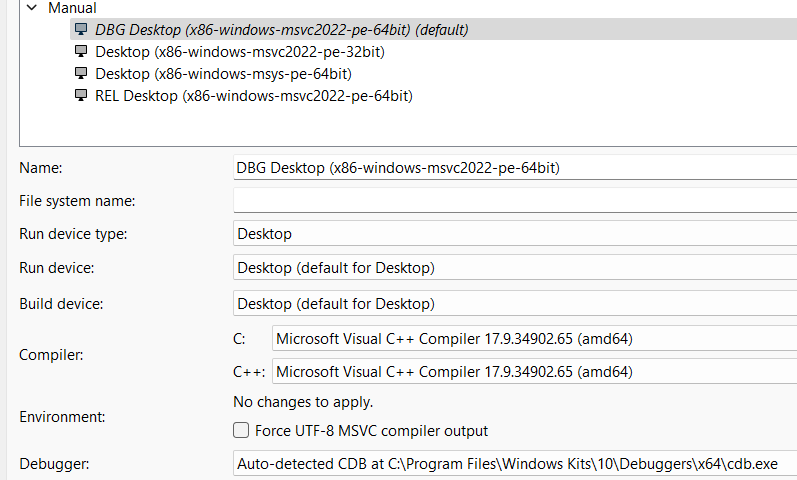Click monitor icon beside the msys Desktop kit
This screenshot has width=797, height=480.
tap(82, 74)
